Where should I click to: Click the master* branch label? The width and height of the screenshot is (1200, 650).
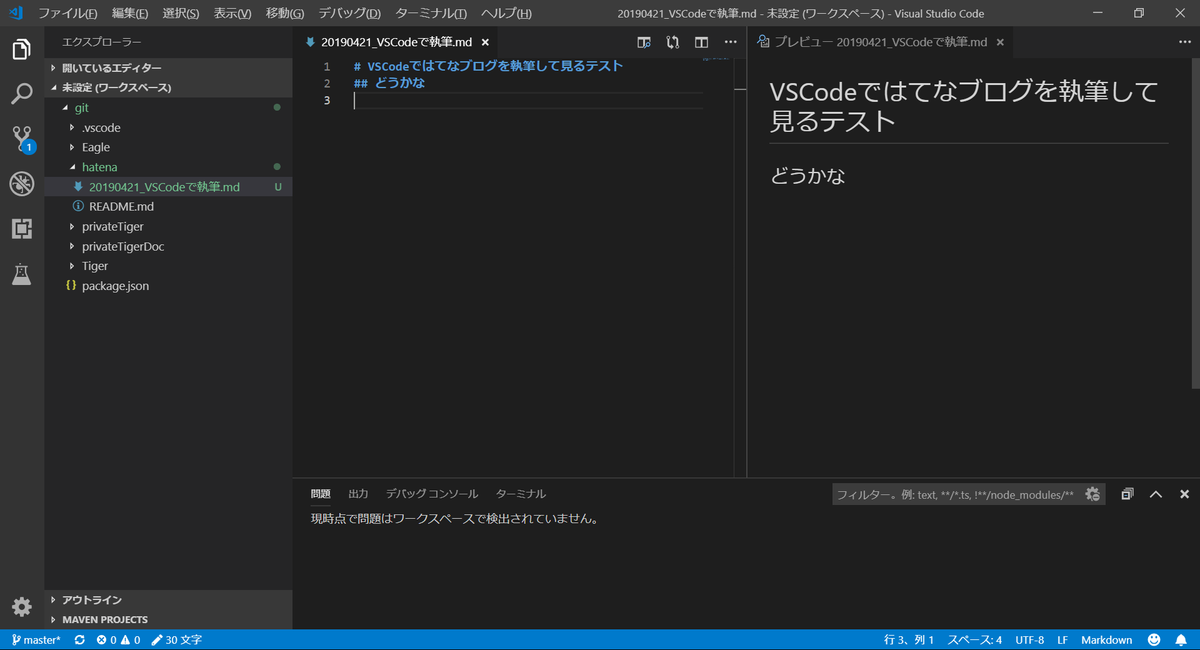coord(36,639)
